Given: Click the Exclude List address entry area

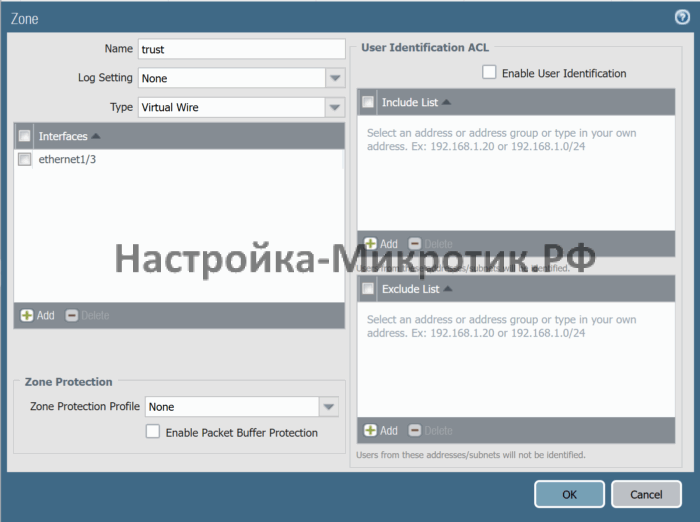Looking at the screenshot, I should [516, 360].
